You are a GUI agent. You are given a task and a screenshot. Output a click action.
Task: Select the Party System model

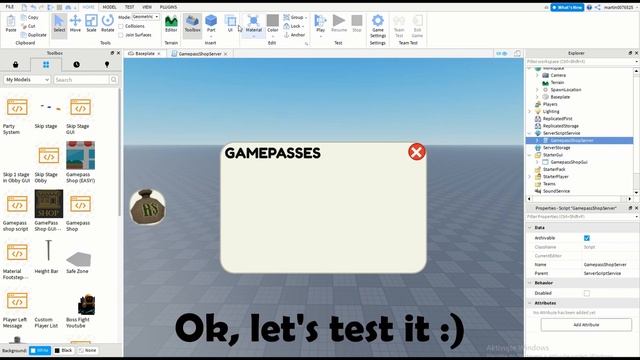coord(16,116)
